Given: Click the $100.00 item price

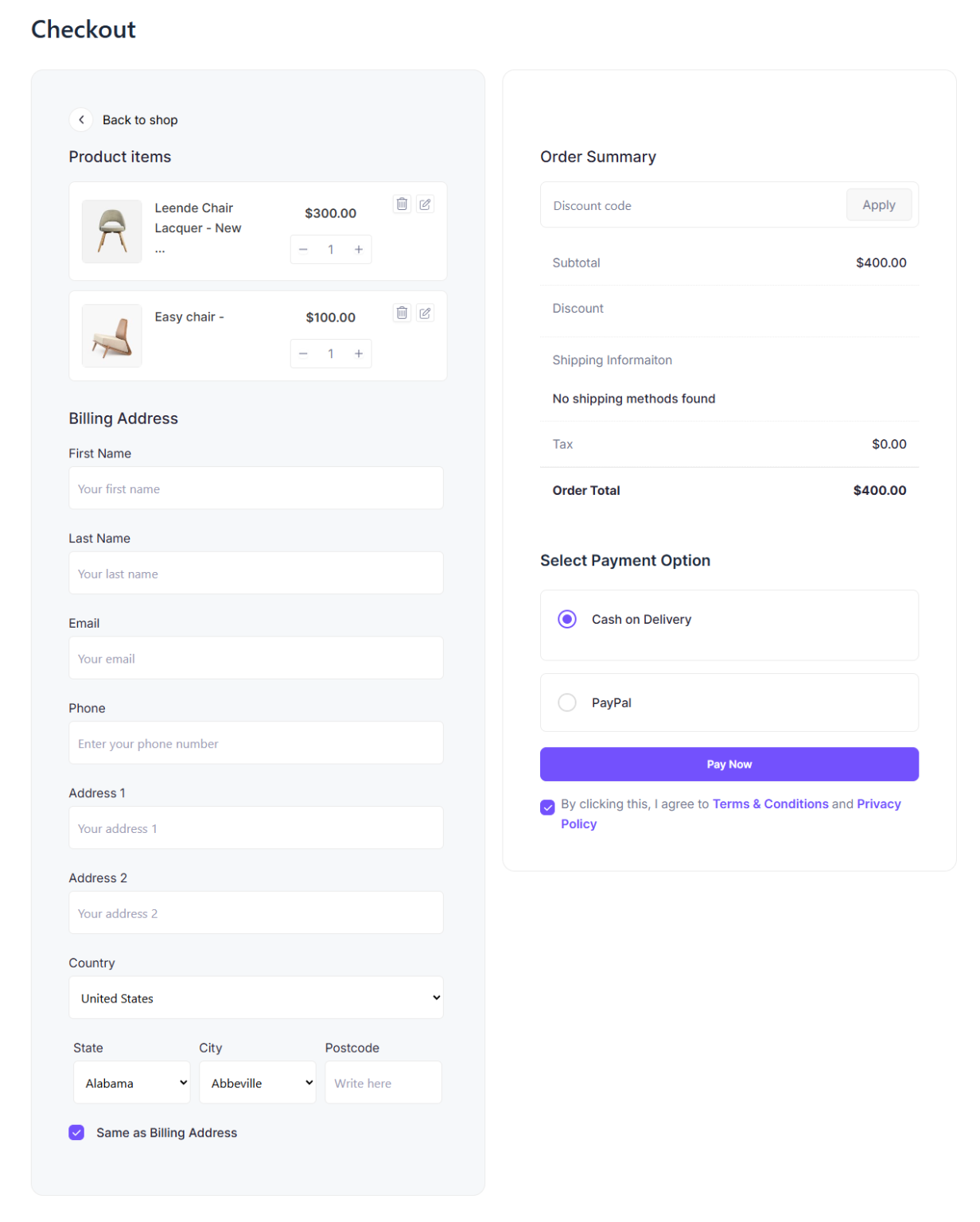Looking at the screenshot, I should point(331,317).
